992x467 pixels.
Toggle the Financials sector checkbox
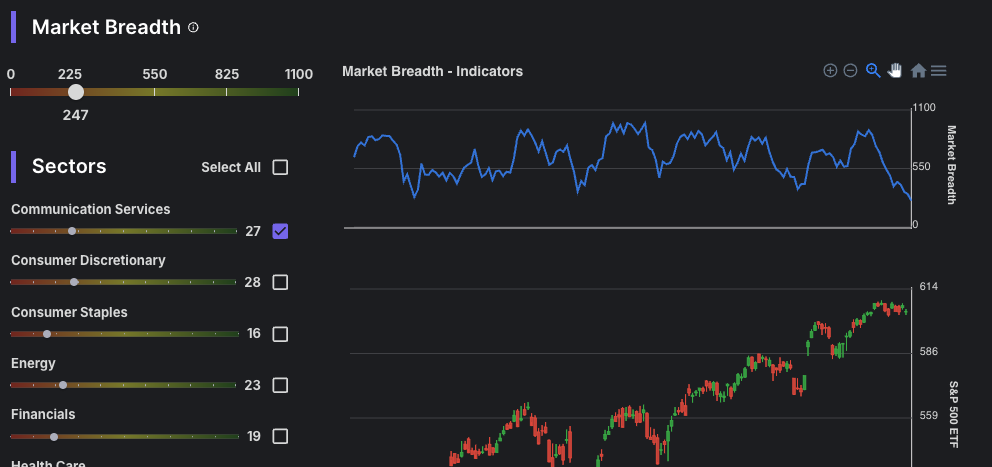coord(280,436)
